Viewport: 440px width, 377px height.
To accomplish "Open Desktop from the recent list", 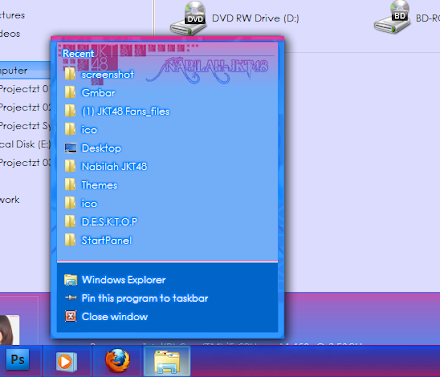I will (x=167, y=148).
